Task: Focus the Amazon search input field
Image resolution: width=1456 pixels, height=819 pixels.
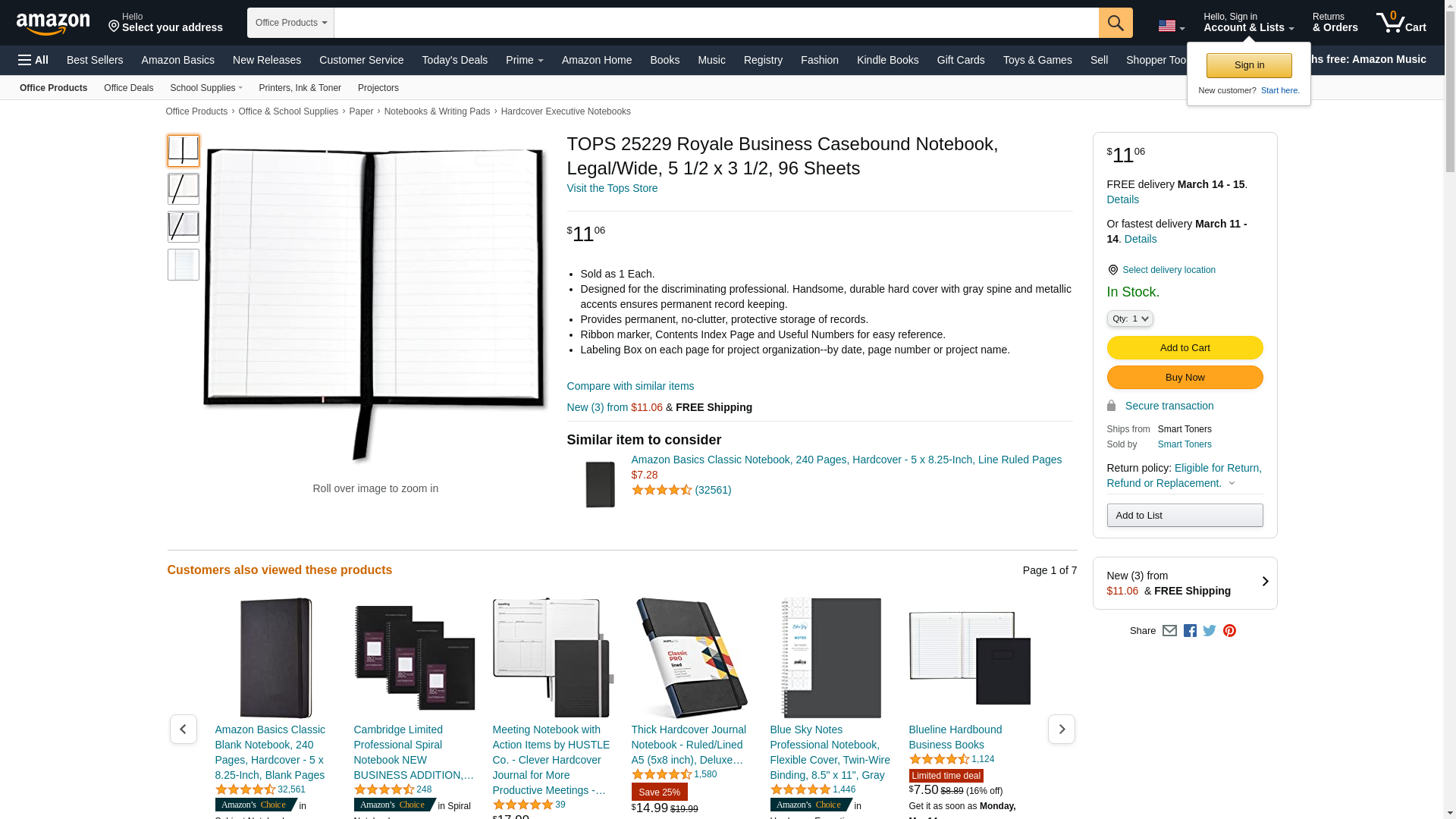Action: point(717,23)
